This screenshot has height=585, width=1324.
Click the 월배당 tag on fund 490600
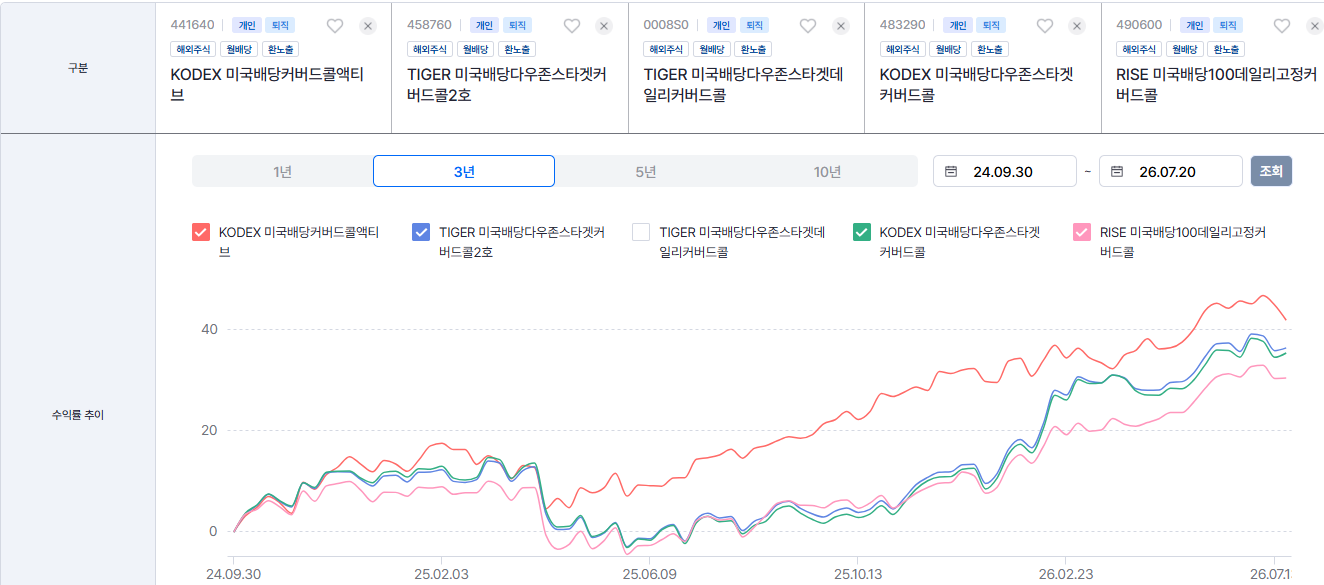(x=1185, y=49)
